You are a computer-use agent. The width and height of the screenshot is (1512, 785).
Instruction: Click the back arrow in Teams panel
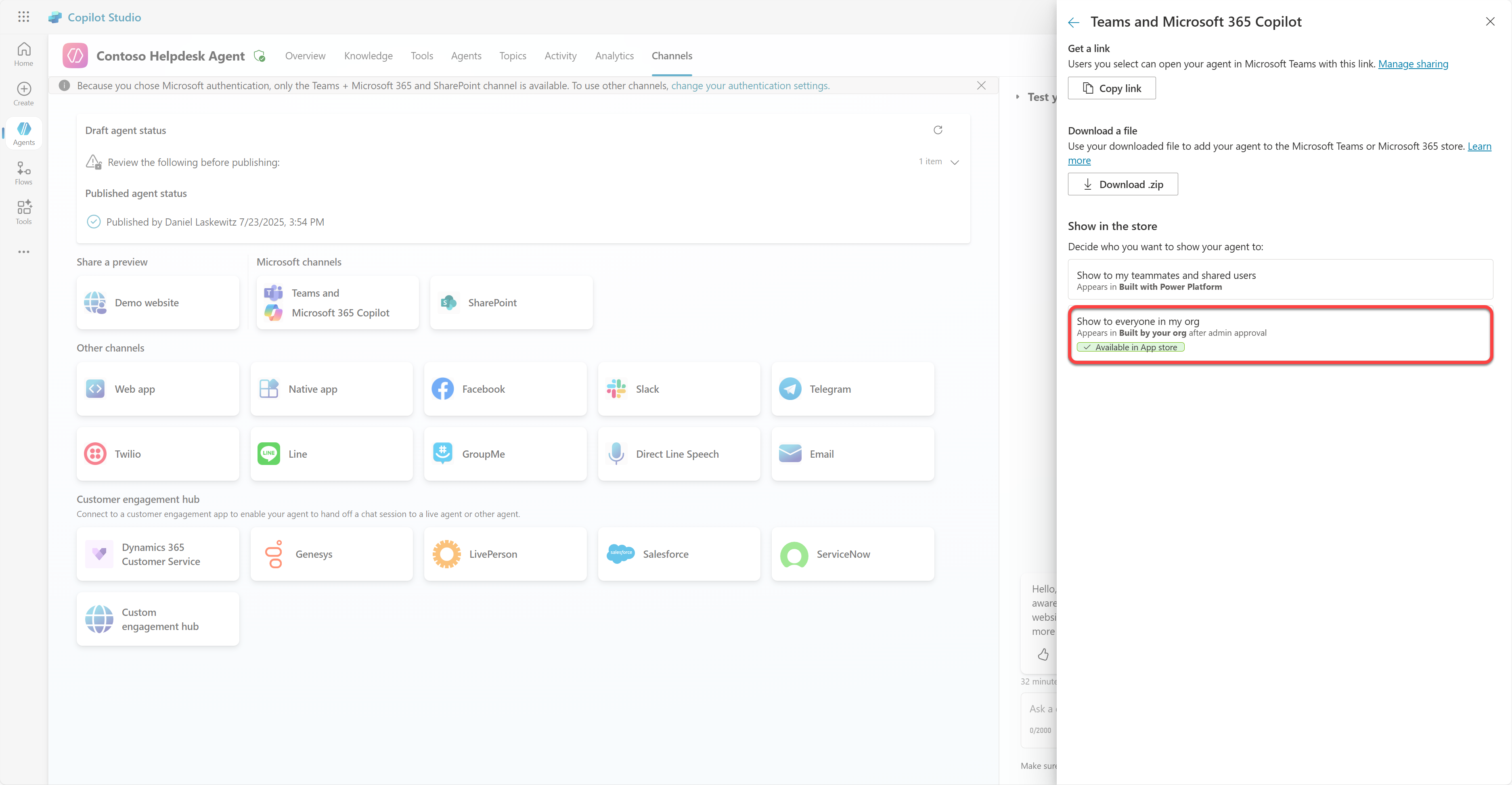point(1074,23)
